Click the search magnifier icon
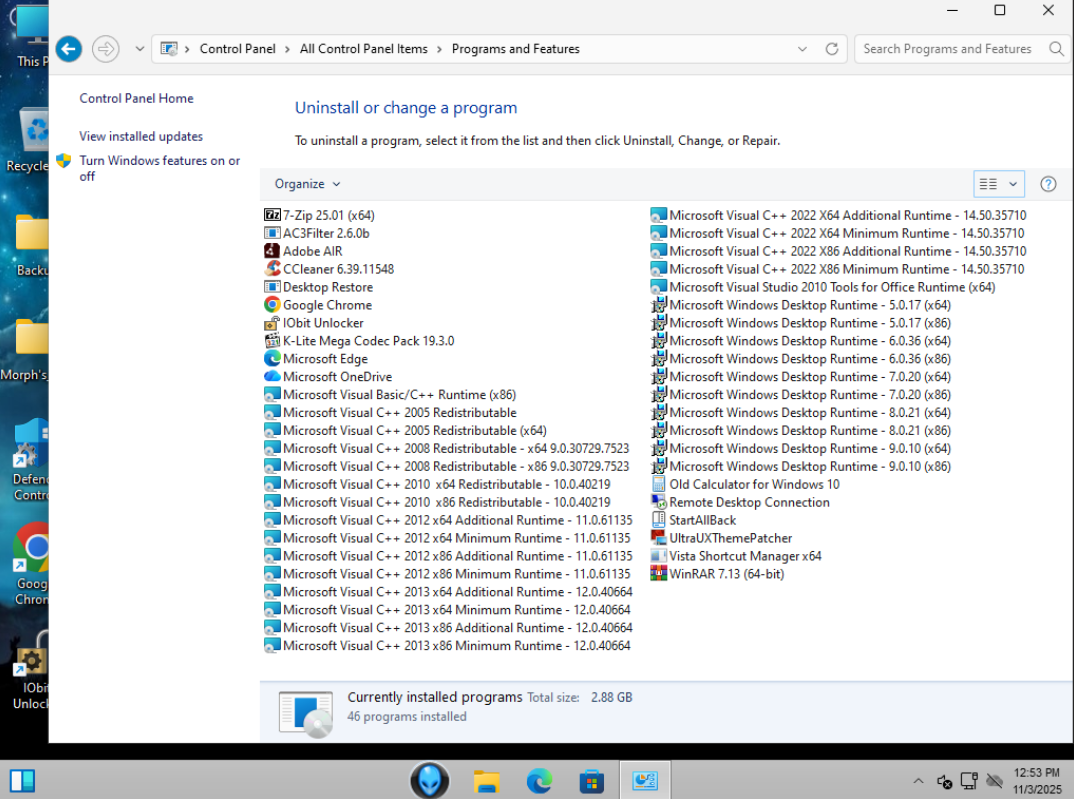This screenshot has height=799, width=1074. (1056, 49)
